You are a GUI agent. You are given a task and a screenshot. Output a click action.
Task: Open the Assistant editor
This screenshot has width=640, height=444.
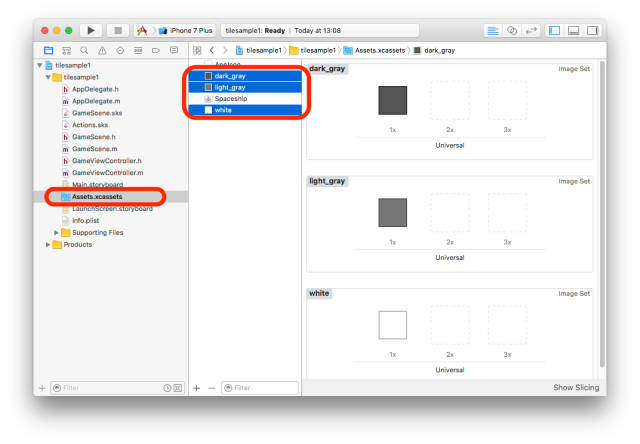tap(513, 31)
